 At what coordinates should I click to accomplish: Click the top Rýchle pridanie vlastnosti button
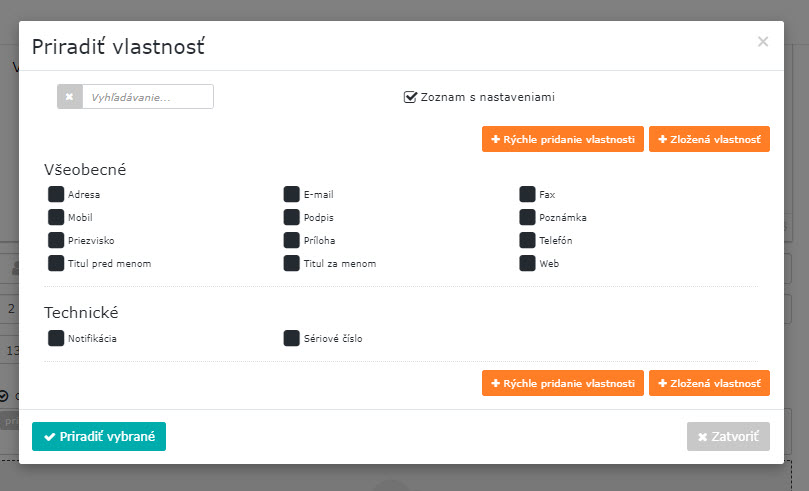pos(562,139)
